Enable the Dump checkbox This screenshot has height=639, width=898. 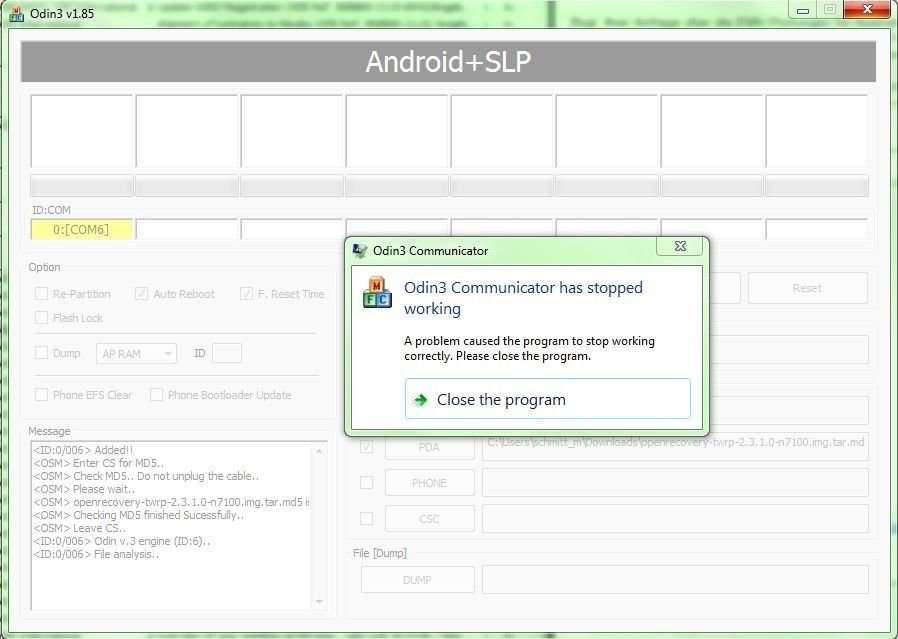41,353
